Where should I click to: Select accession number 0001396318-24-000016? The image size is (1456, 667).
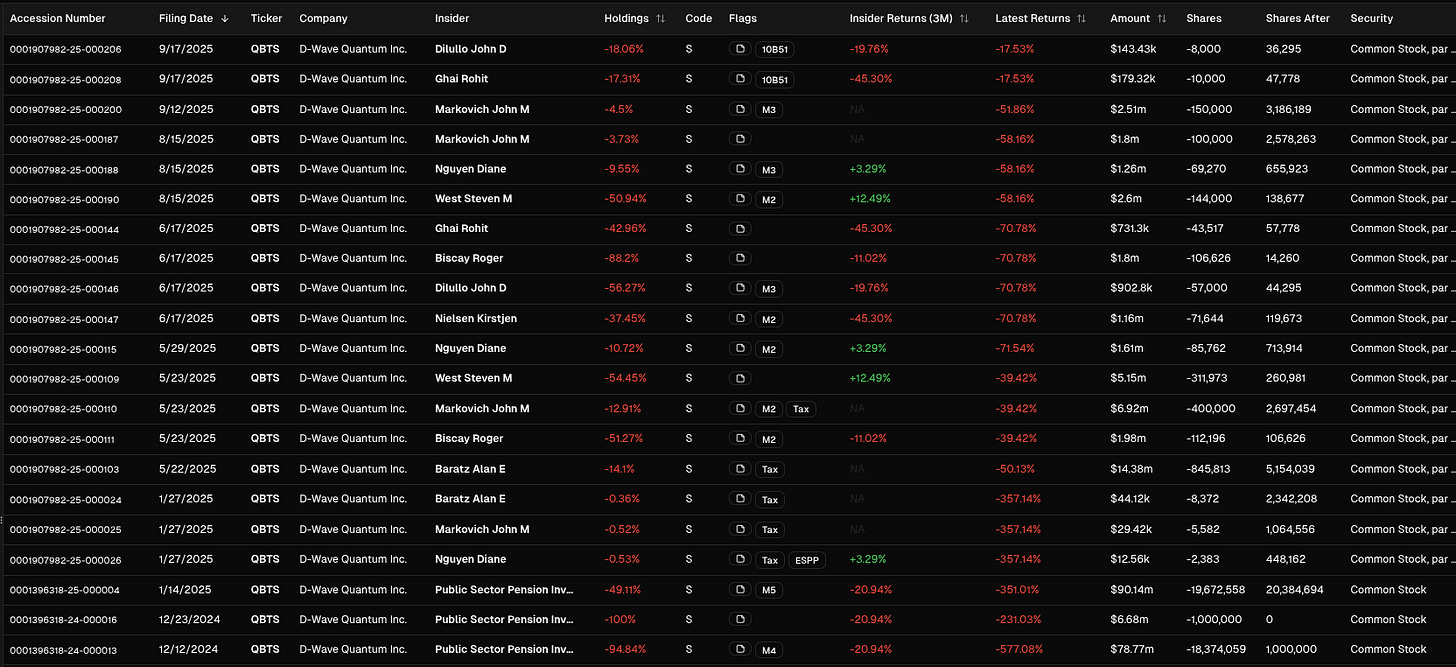[63, 619]
